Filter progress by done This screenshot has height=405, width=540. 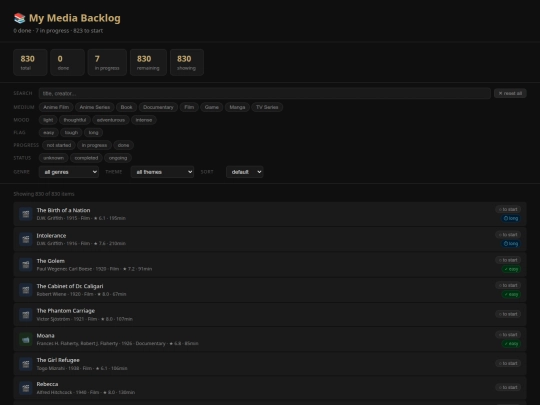click(124, 145)
